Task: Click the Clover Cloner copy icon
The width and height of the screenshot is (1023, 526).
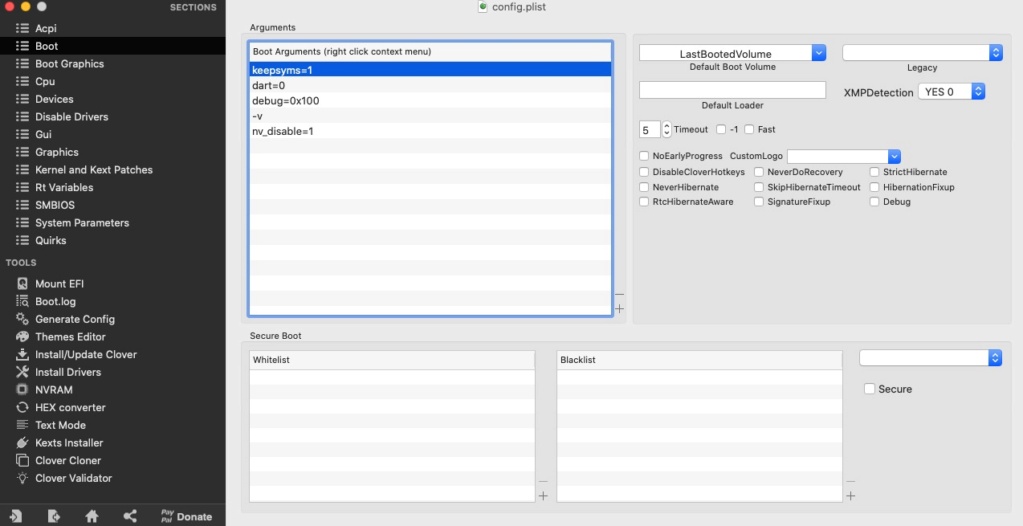Action: click(22, 460)
